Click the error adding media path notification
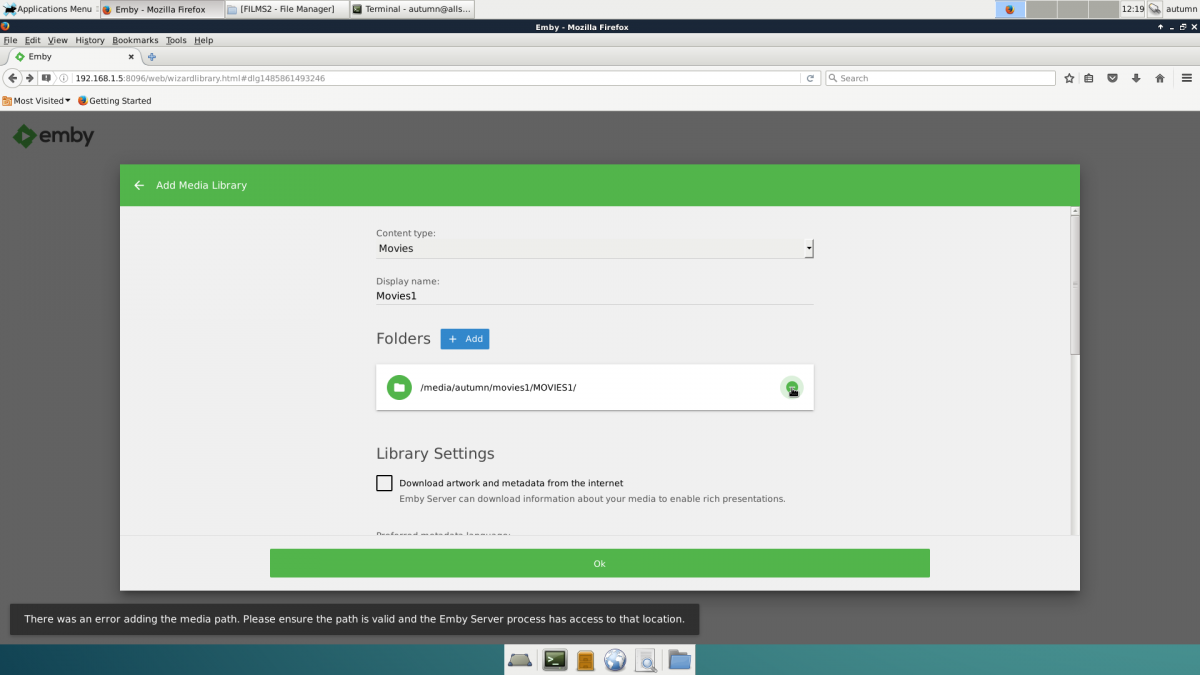The image size is (1200, 675). coord(355,619)
